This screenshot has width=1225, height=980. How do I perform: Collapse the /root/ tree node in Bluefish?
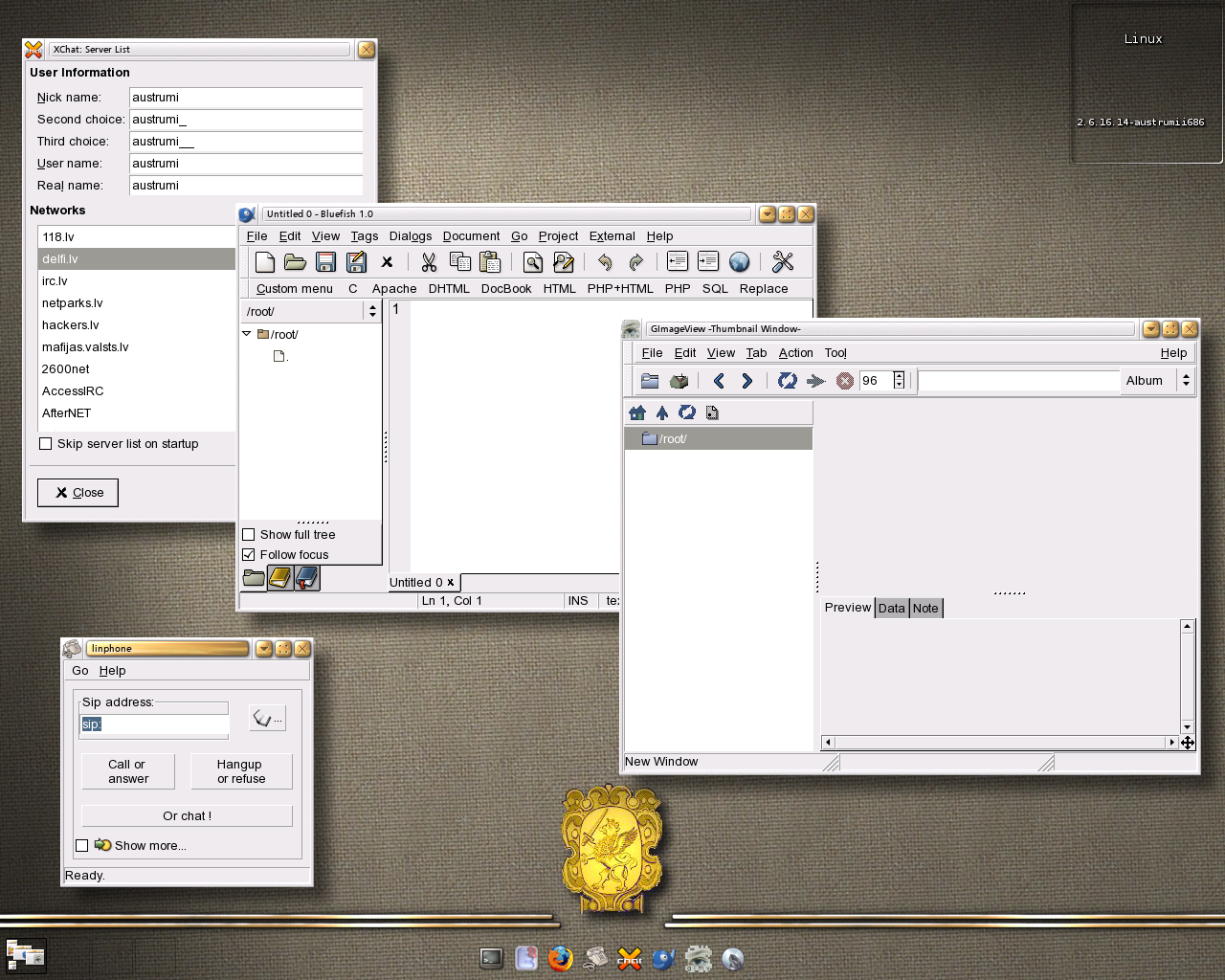point(247,334)
